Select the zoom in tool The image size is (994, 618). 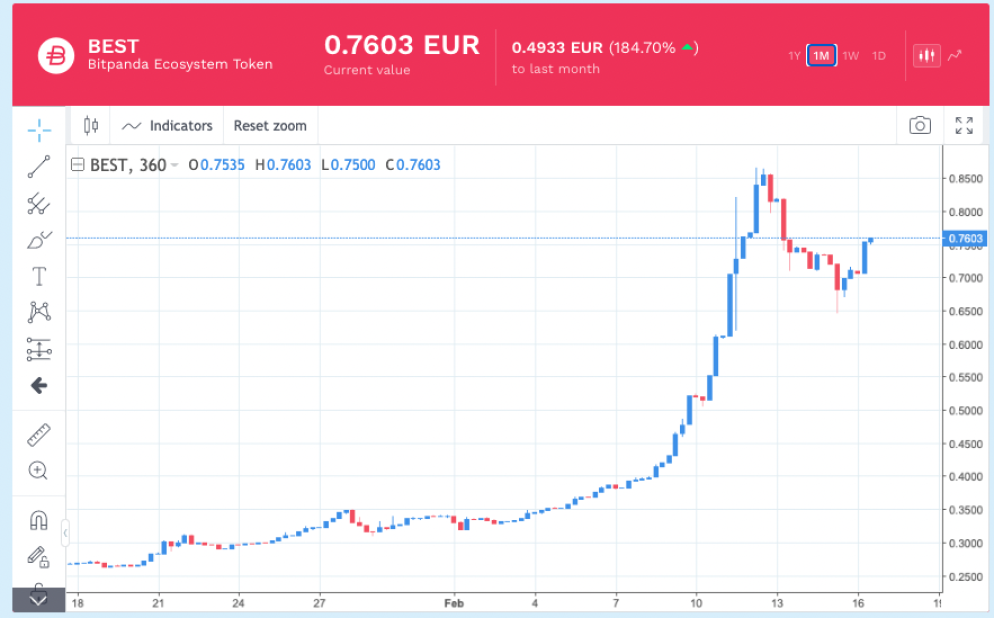[x=38, y=470]
